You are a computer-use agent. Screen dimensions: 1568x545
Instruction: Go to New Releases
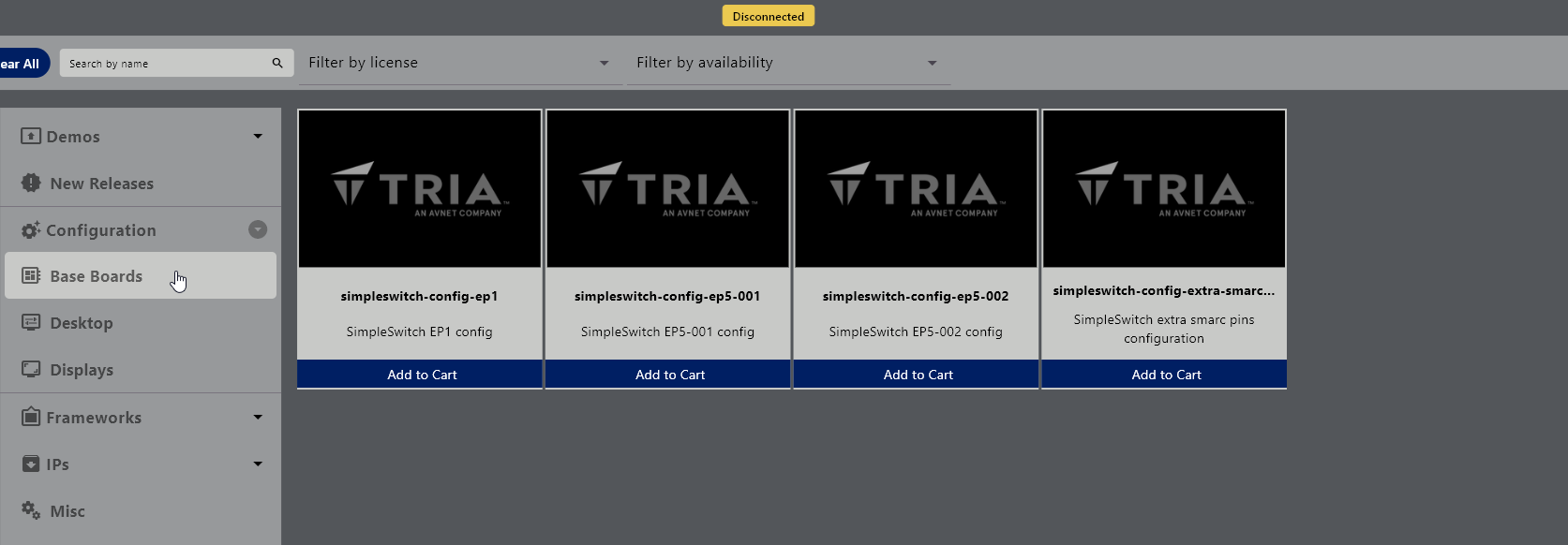(141, 183)
